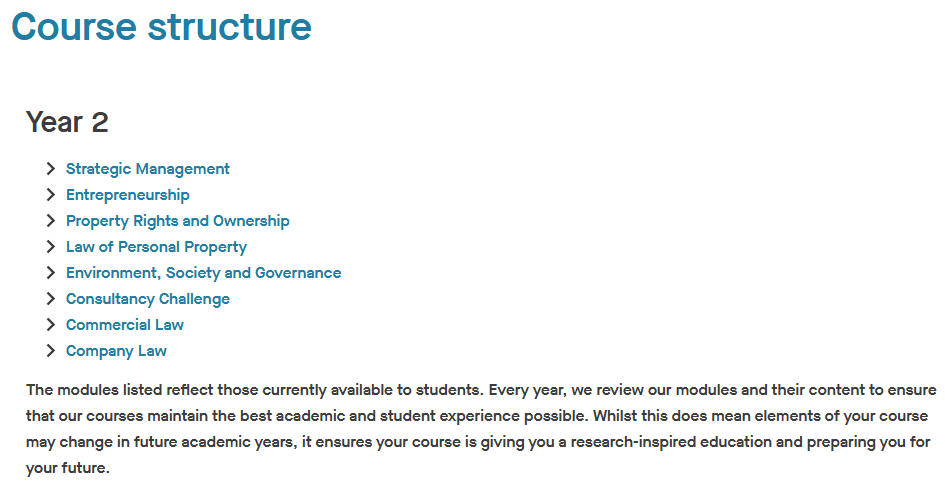Open the Strategic Management module link
Viewport: 945px width, 492px height.
coord(148,169)
